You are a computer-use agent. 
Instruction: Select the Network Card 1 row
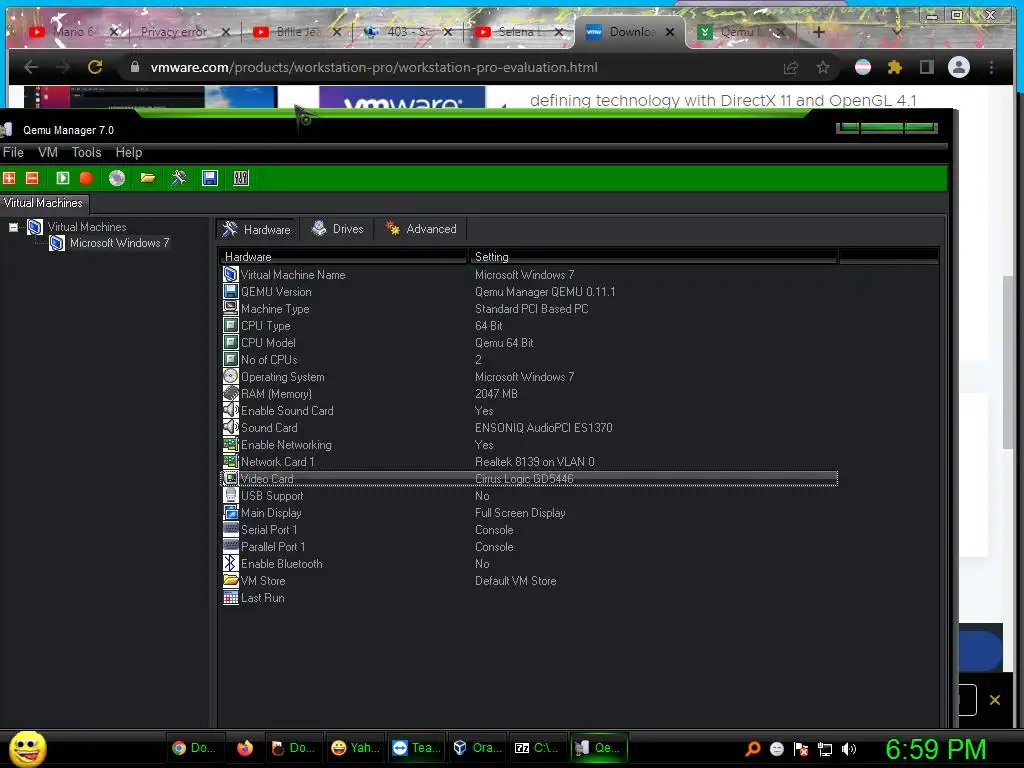(x=529, y=462)
